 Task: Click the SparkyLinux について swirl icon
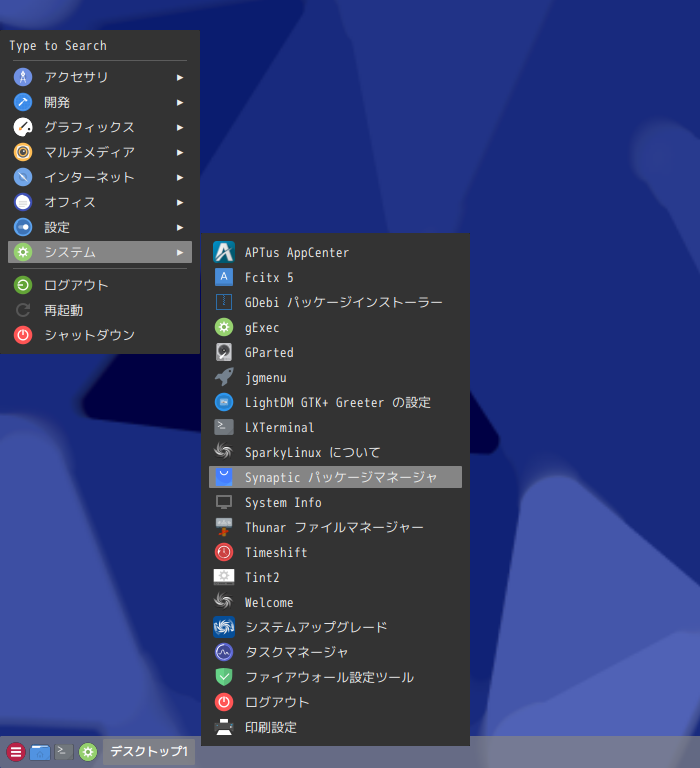[x=224, y=452]
